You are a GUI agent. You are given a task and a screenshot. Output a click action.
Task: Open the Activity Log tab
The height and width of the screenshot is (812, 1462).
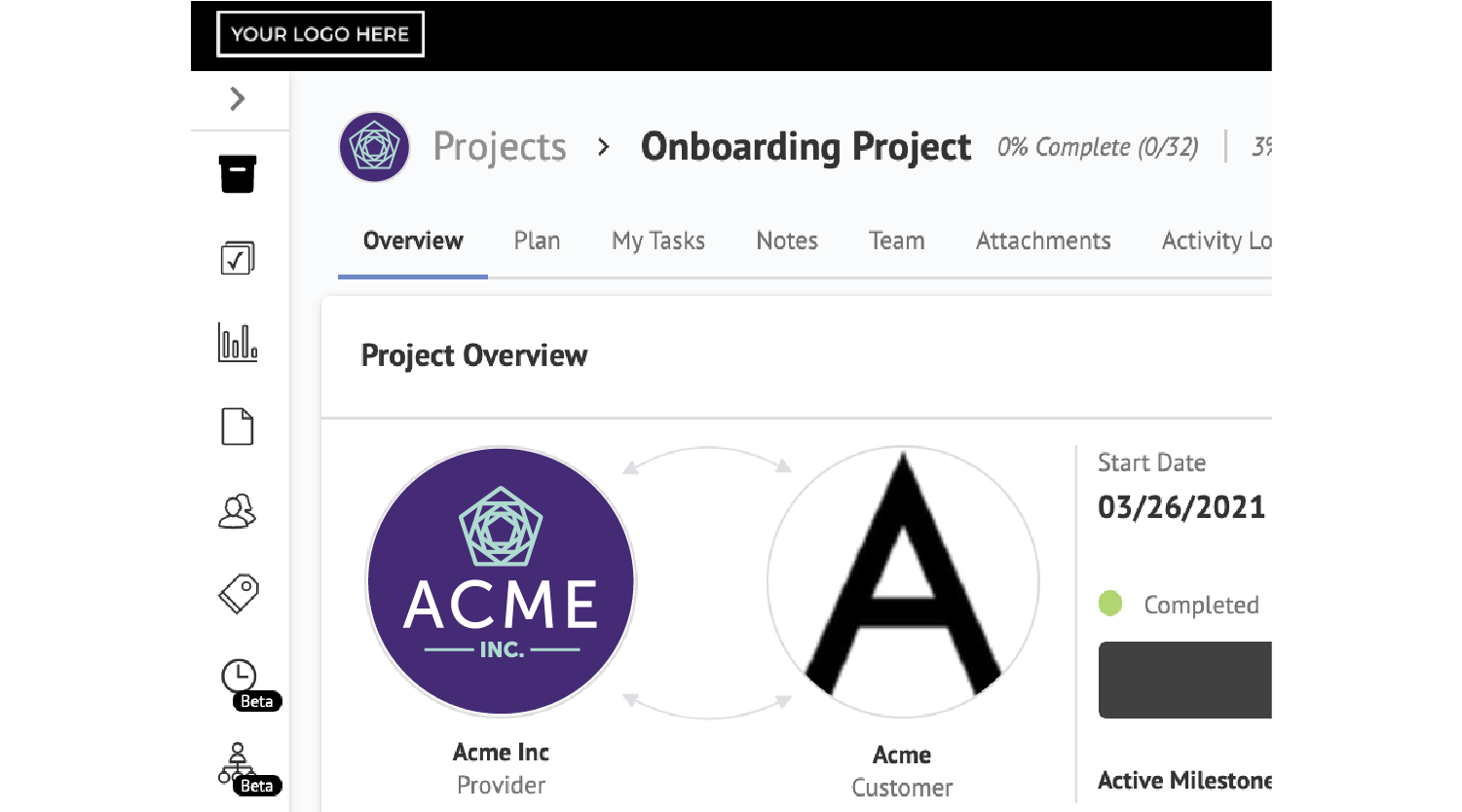tap(1216, 240)
